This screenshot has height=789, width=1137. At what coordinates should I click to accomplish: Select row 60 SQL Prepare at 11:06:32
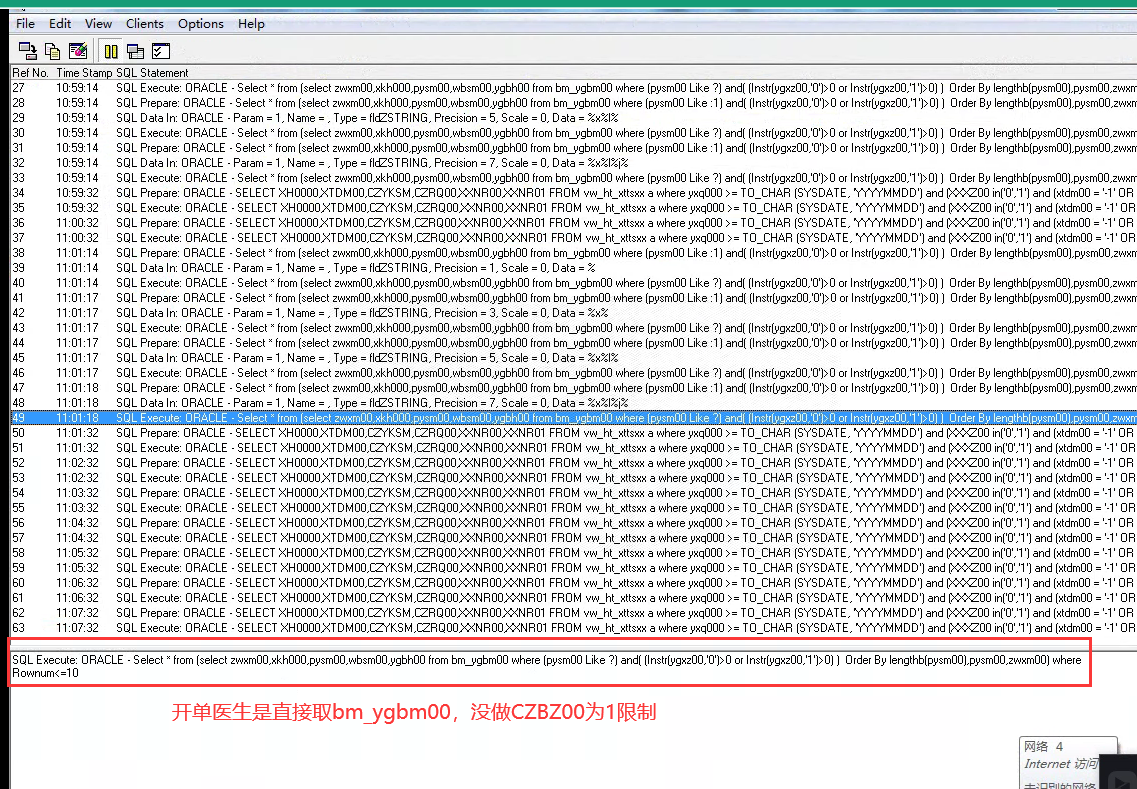click(574, 582)
